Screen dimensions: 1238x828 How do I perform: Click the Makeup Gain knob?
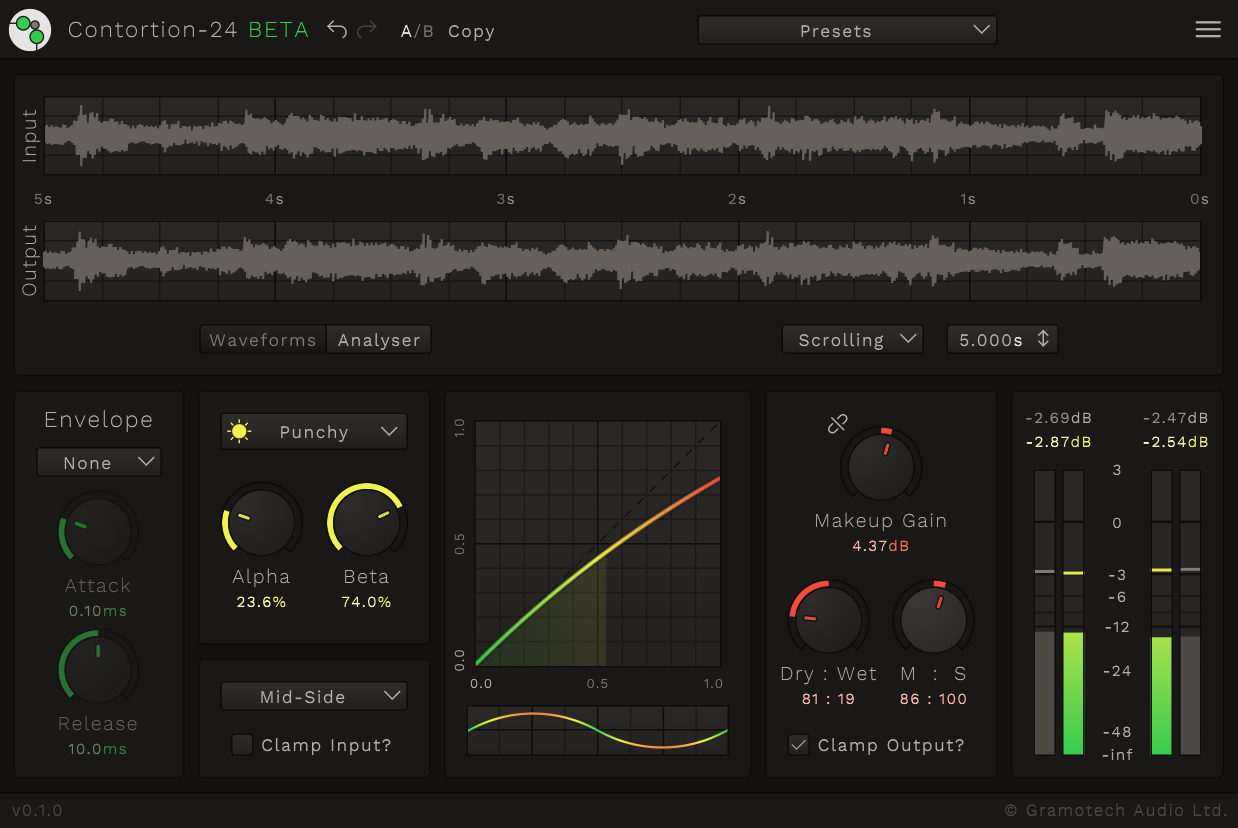[x=881, y=467]
